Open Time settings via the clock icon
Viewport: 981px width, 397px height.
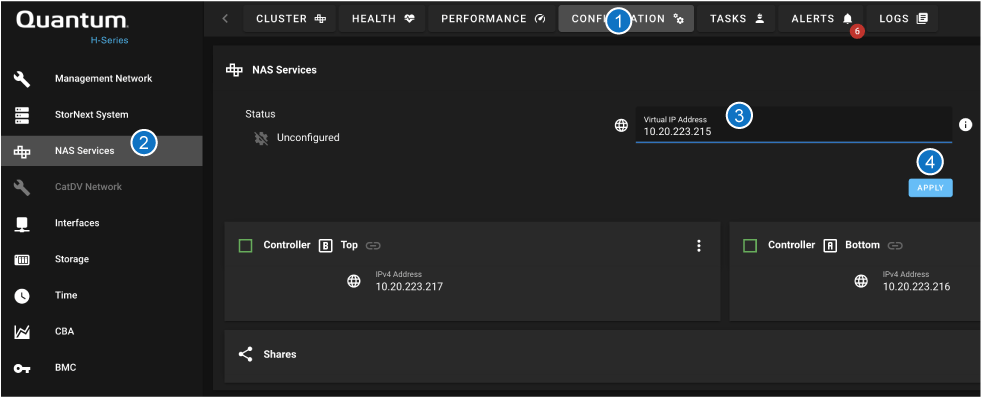click(x=22, y=296)
